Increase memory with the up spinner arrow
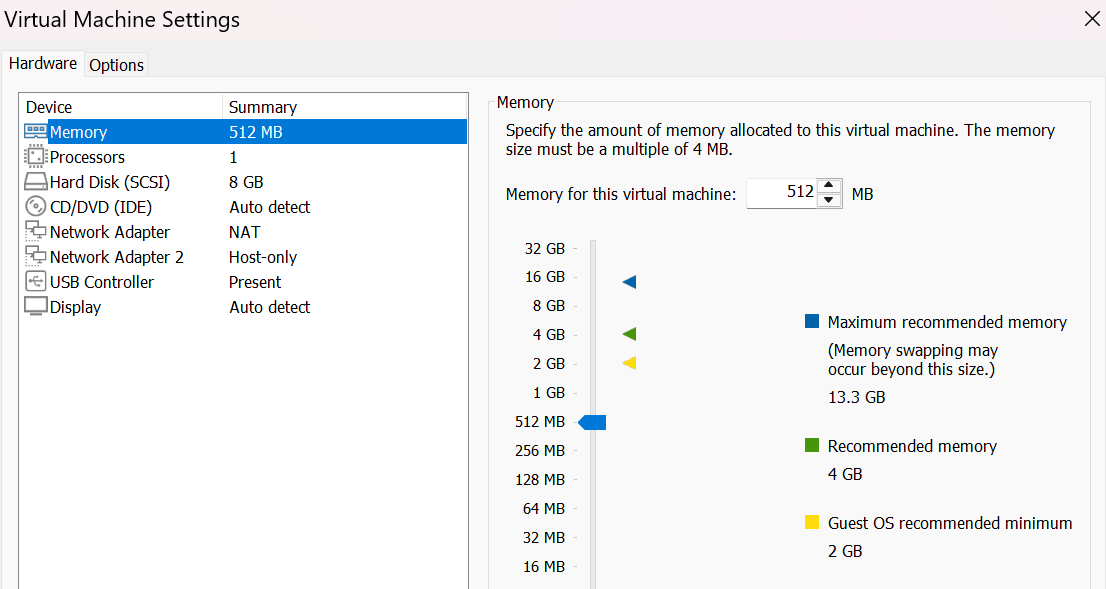The width and height of the screenshot is (1106, 589). click(829, 186)
